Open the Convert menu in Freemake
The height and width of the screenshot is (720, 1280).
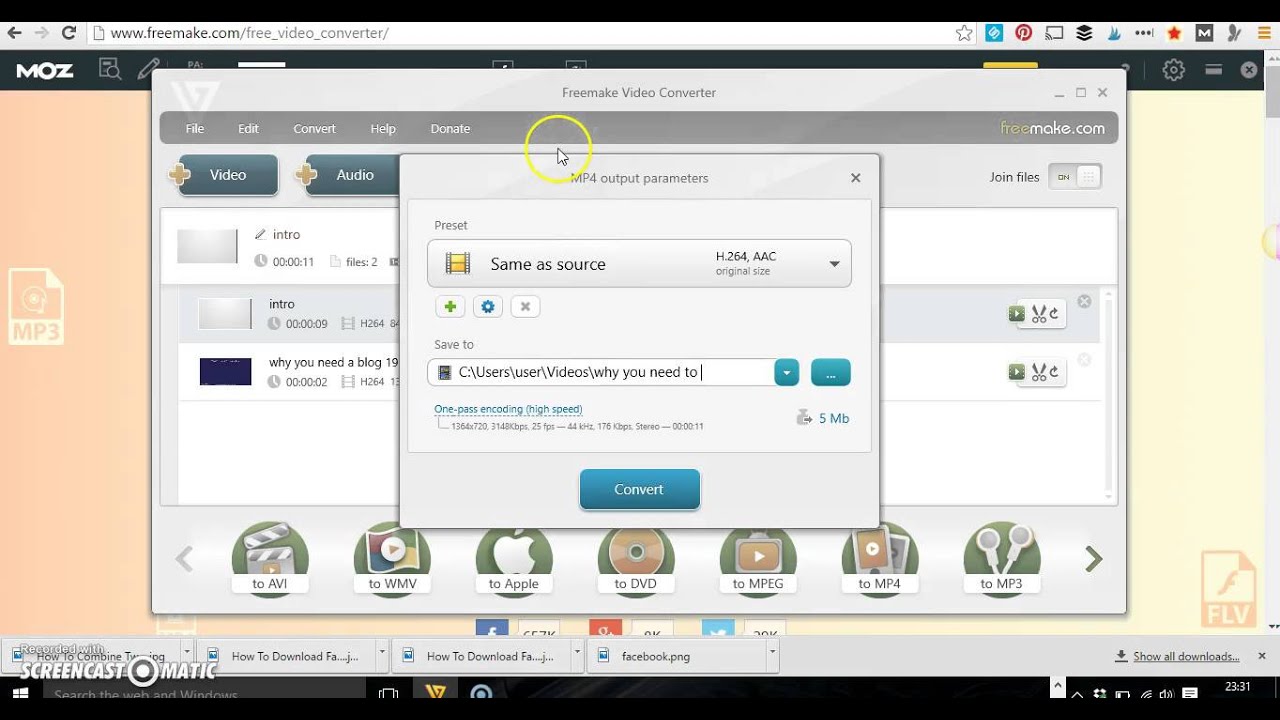[314, 128]
